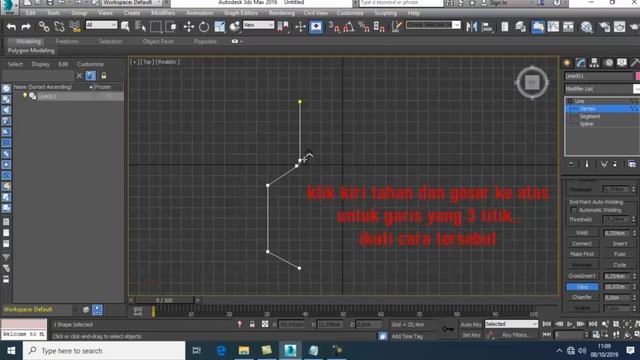Open the Tools menu
The width and height of the screenshot is (640, 360).
point(53,13)
